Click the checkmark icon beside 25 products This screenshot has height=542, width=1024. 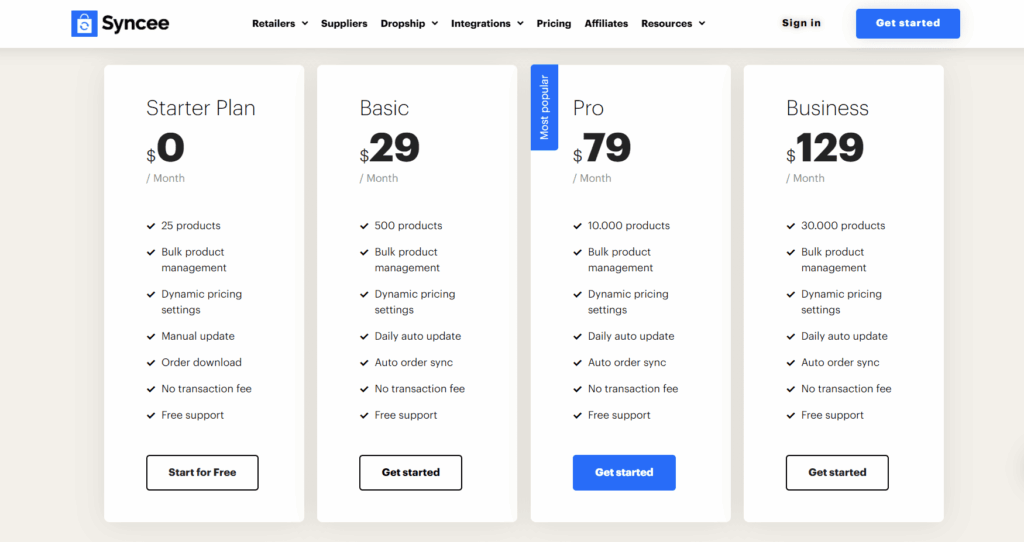tap(151, 226)
